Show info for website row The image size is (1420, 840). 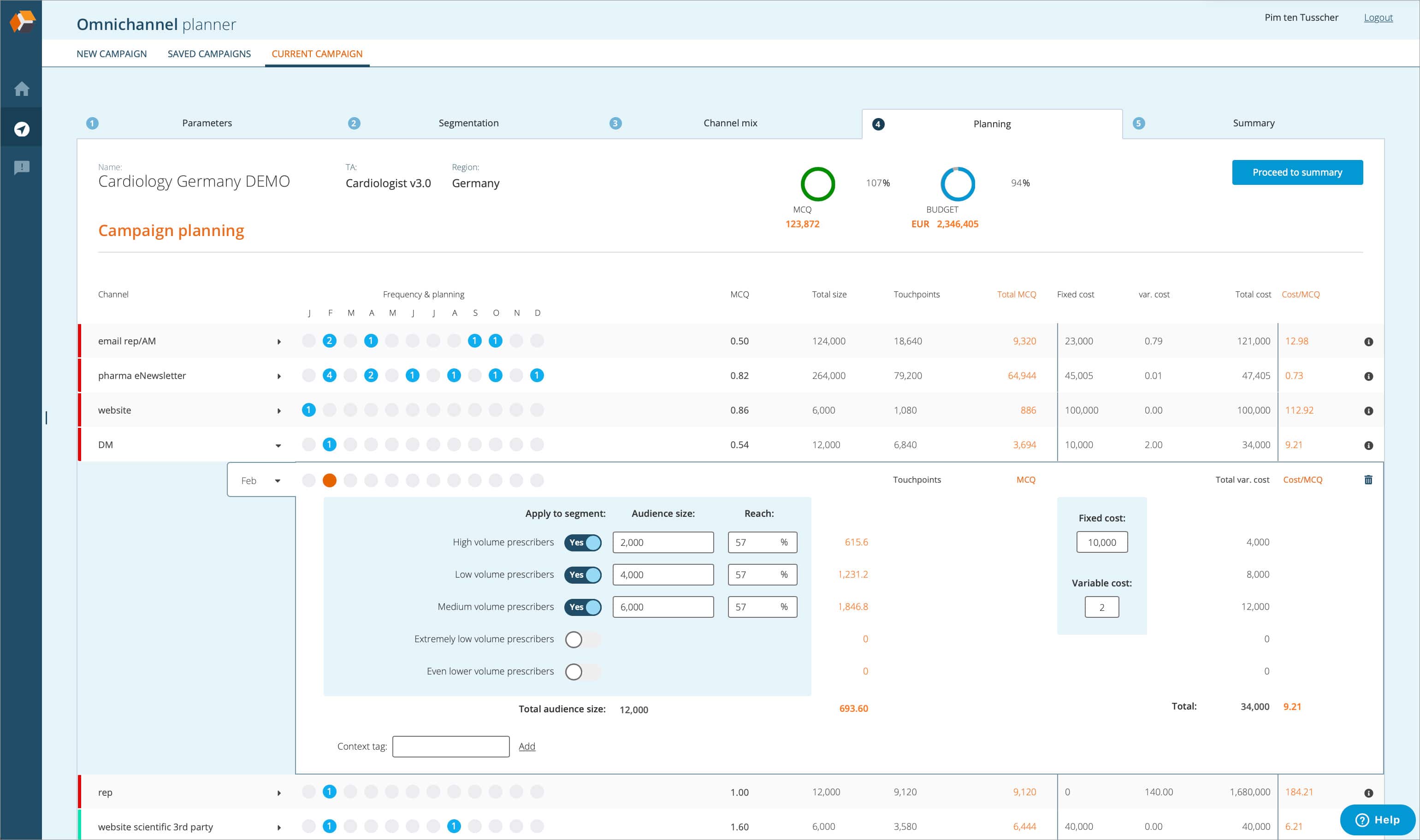pyautogui.click(x=1368, y=411)
